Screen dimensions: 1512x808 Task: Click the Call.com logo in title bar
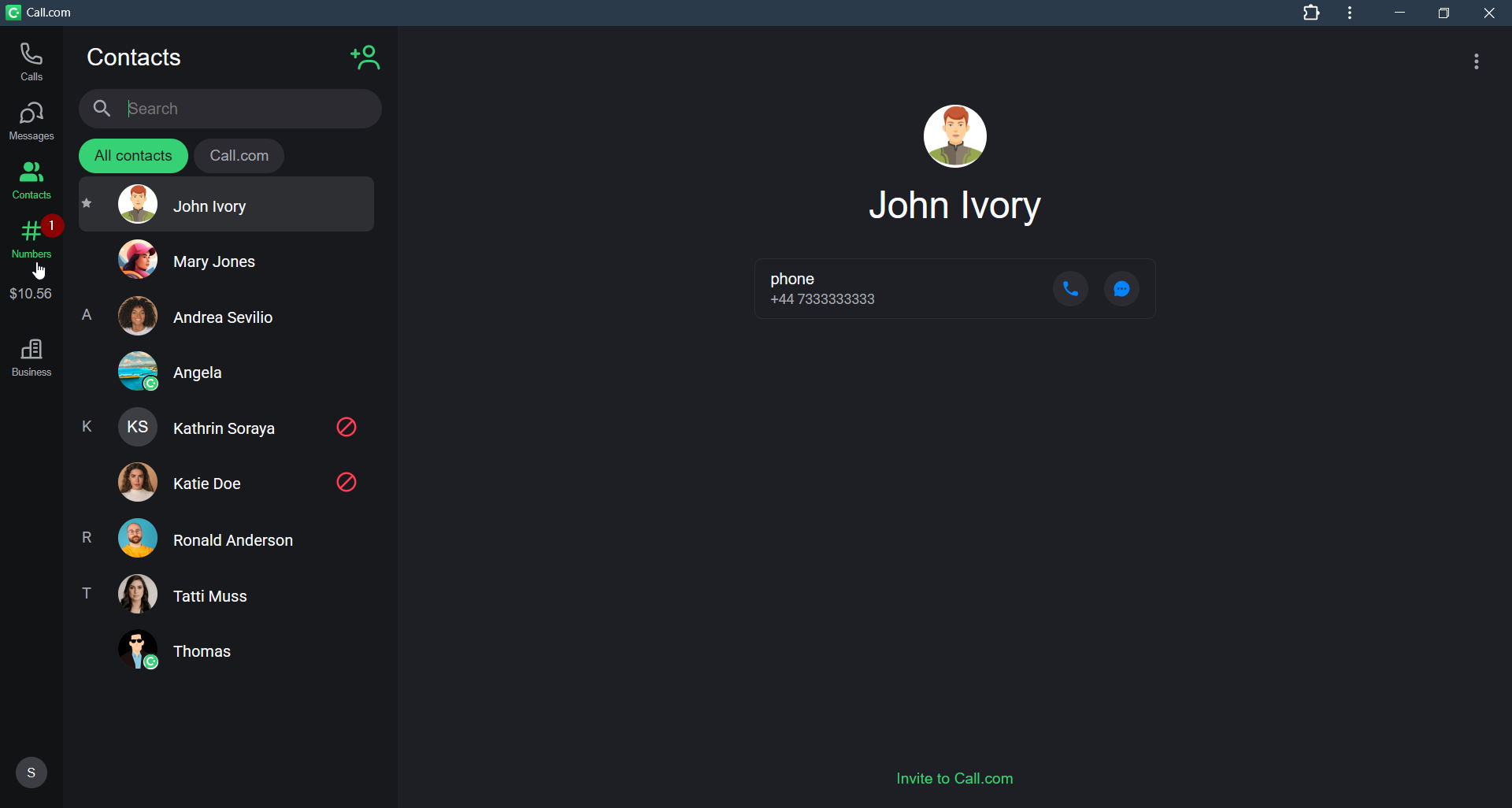tap(13, 13)
